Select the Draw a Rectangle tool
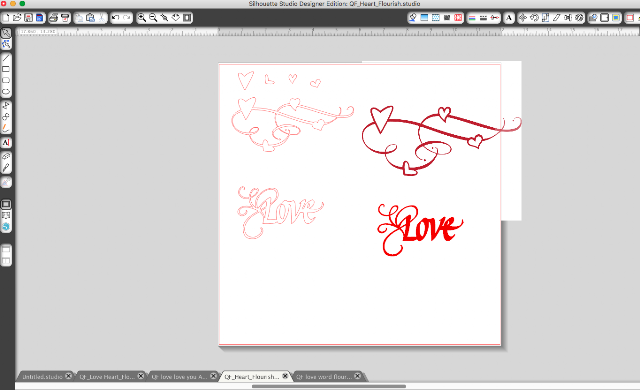Viewport: 640px width, 390px height. [x=6, y=69]
